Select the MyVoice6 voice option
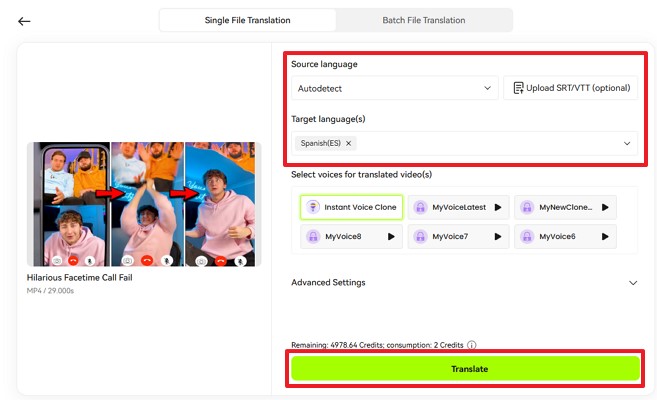 click(557, 237)
